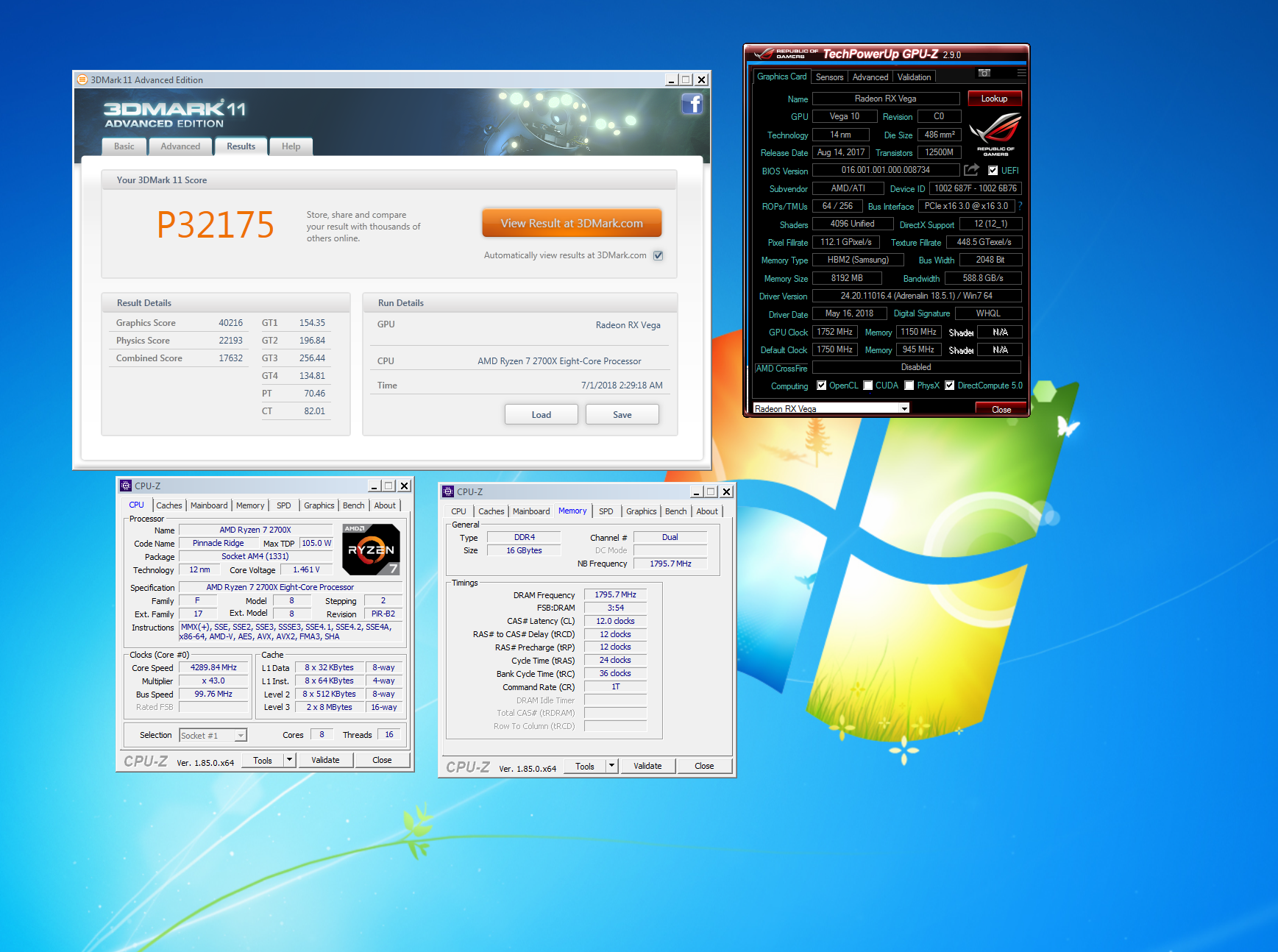Open Mainboard tab in left CPU-Z window
The width and height of the screenshot is (1278, 952).
coord(209,505)
